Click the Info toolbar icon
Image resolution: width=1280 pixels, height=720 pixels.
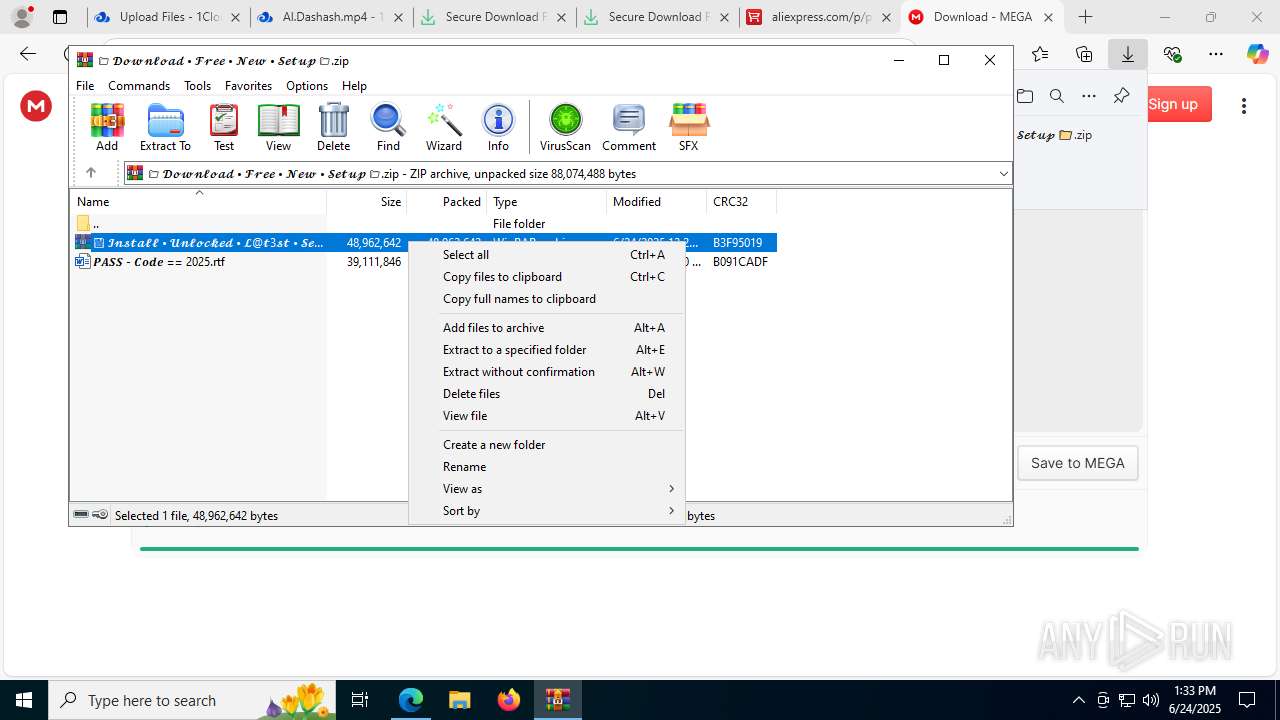point(498,127)
